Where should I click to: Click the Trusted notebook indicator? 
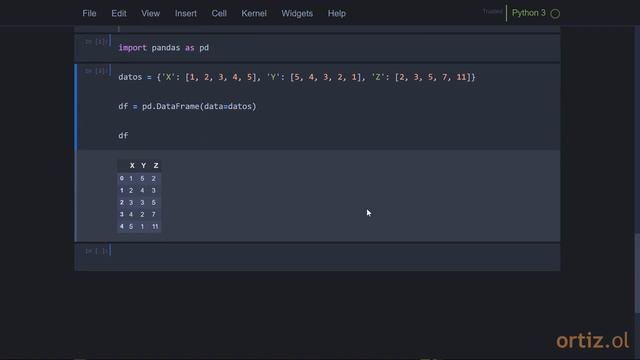tap(492, 11)
